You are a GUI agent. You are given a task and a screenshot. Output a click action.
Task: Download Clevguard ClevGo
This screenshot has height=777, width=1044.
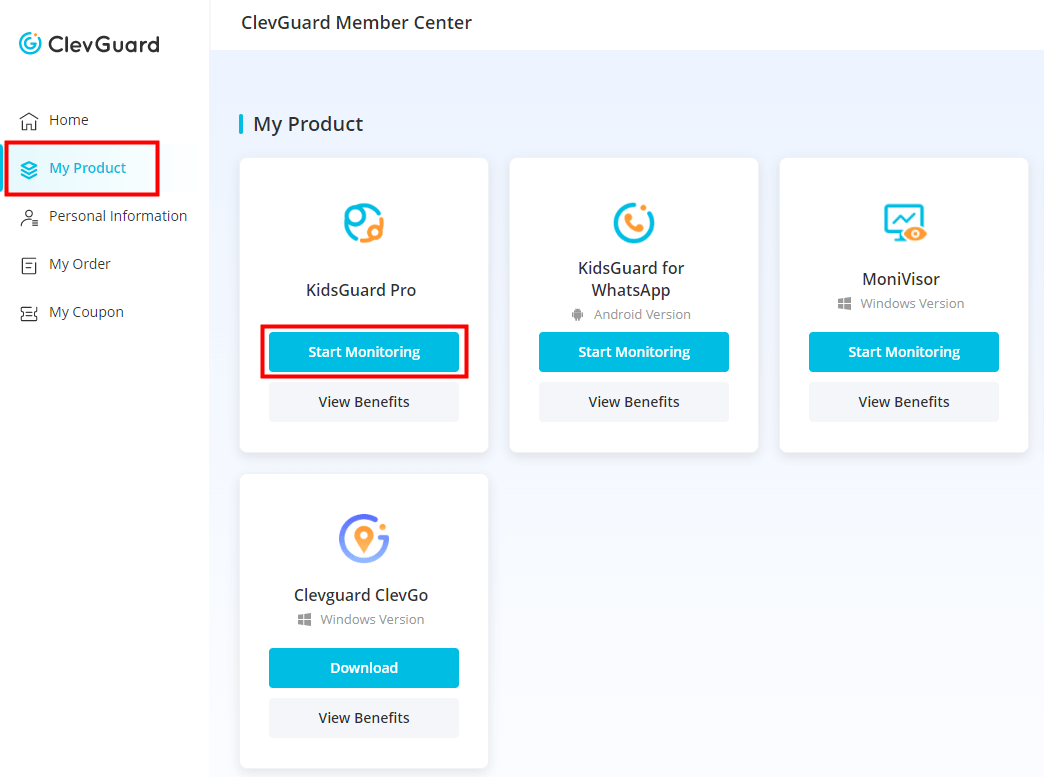pos(364,668)
